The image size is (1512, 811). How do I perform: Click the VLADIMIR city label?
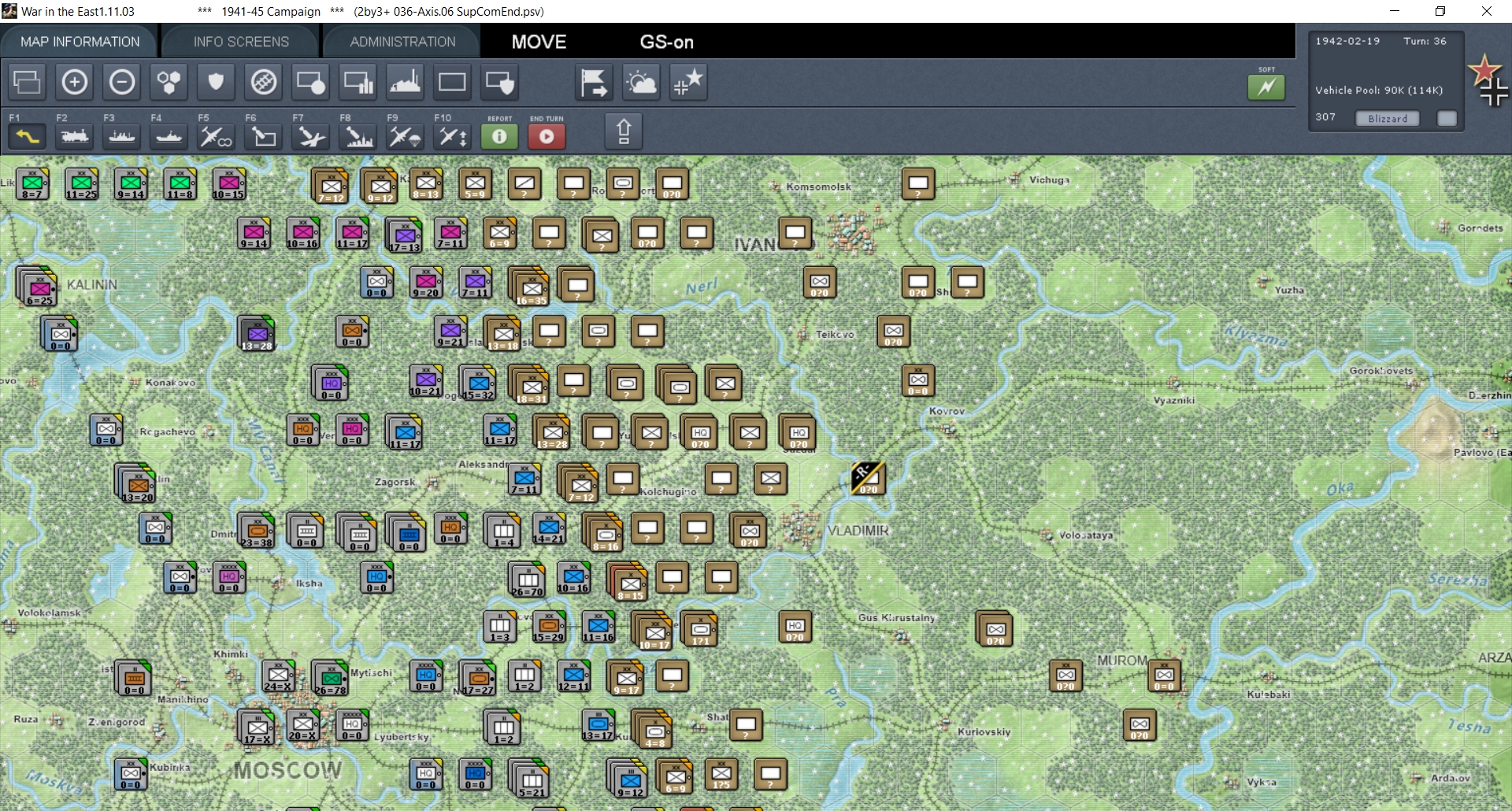(858, 531)
